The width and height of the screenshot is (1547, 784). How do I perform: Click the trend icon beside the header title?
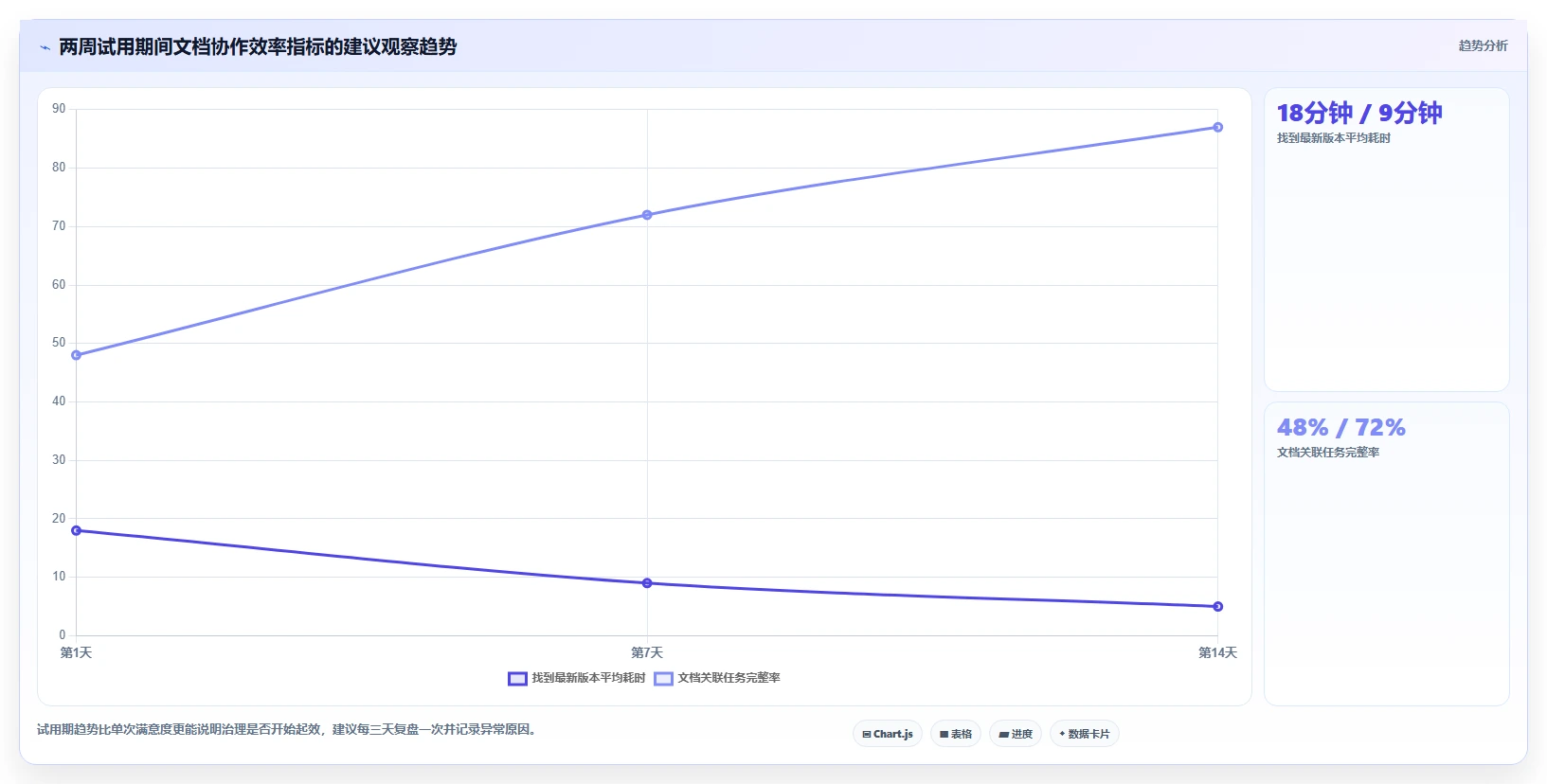point(45,47)
